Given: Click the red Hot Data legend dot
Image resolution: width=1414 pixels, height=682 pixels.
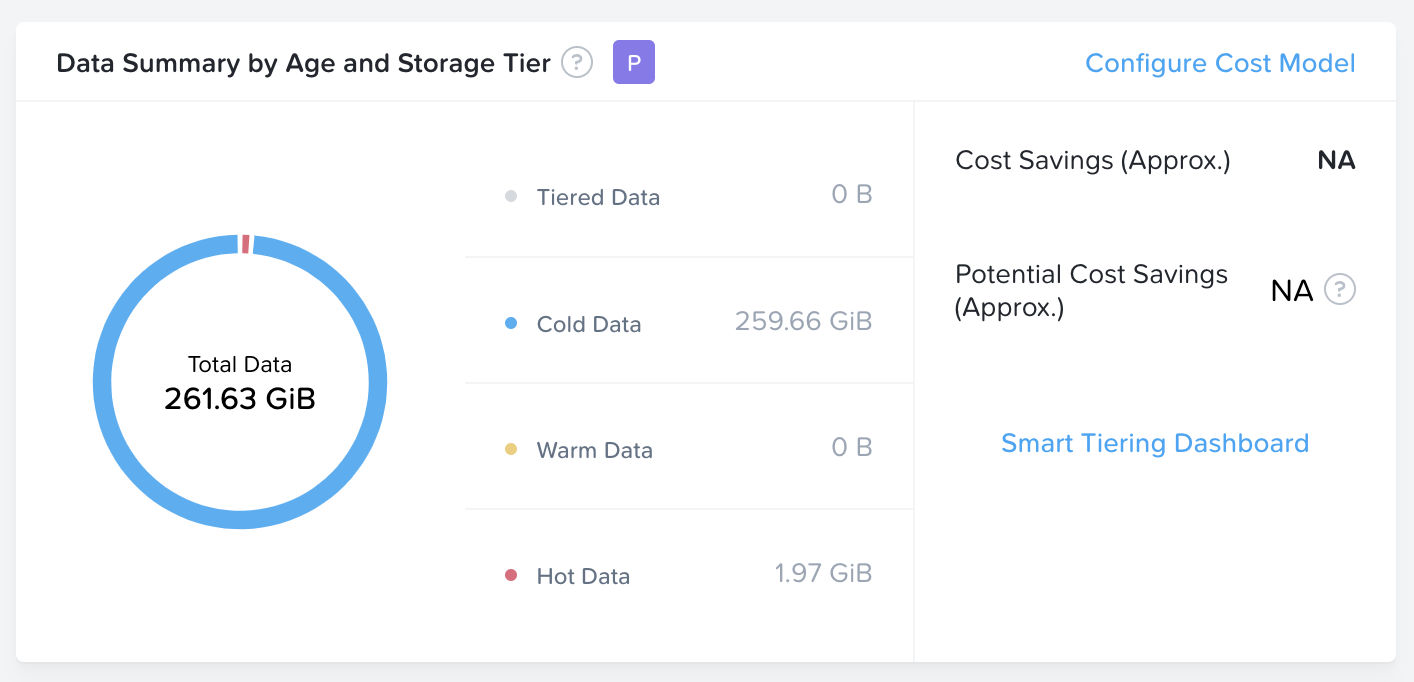Looking at the screenshot, I should (x=511, y=576).
